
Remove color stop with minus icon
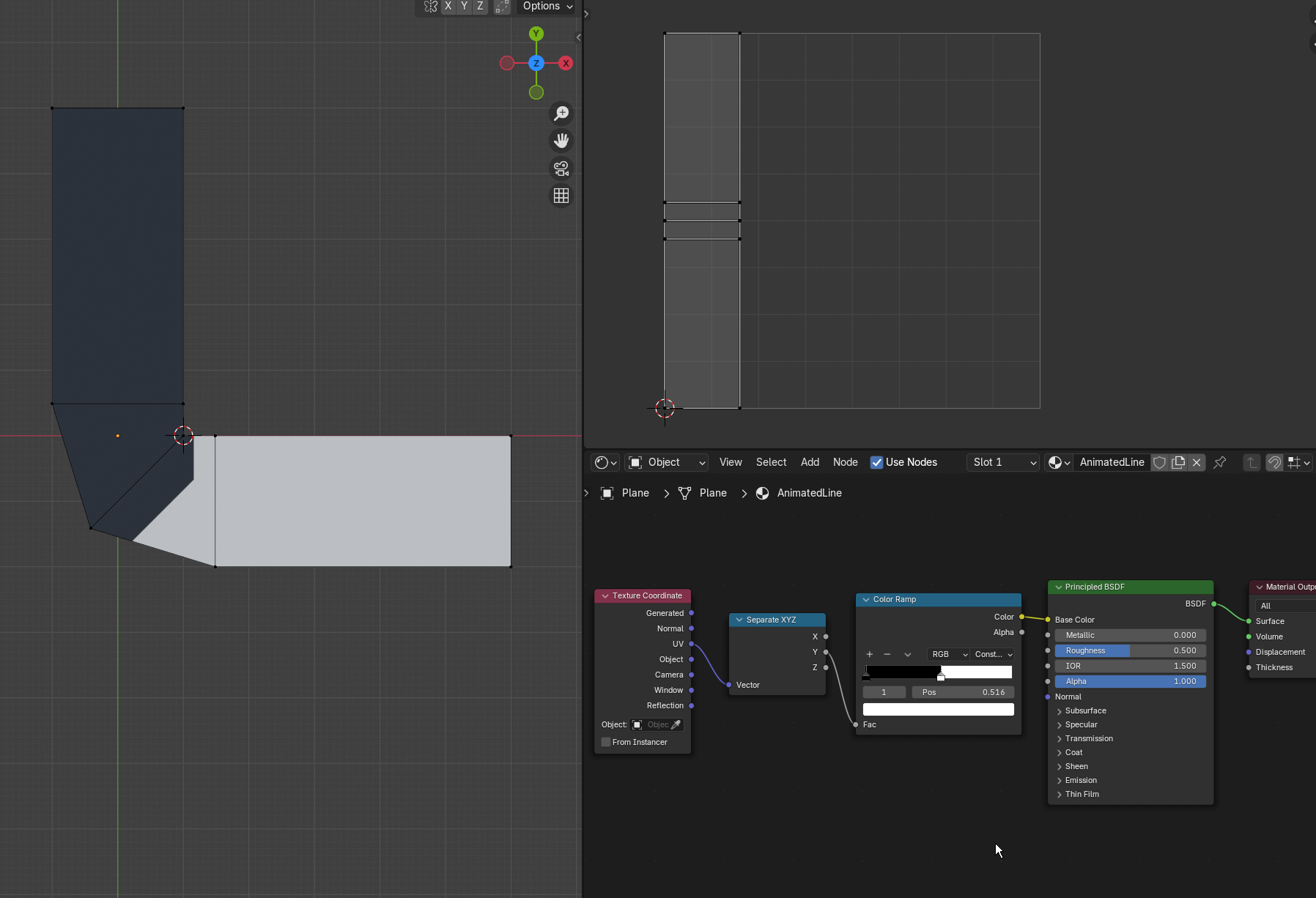click(x=887, y=654)
